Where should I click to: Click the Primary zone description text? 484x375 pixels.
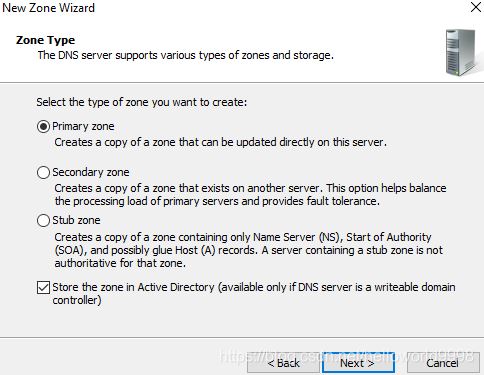pyautogui.click(x=220, y=142)
